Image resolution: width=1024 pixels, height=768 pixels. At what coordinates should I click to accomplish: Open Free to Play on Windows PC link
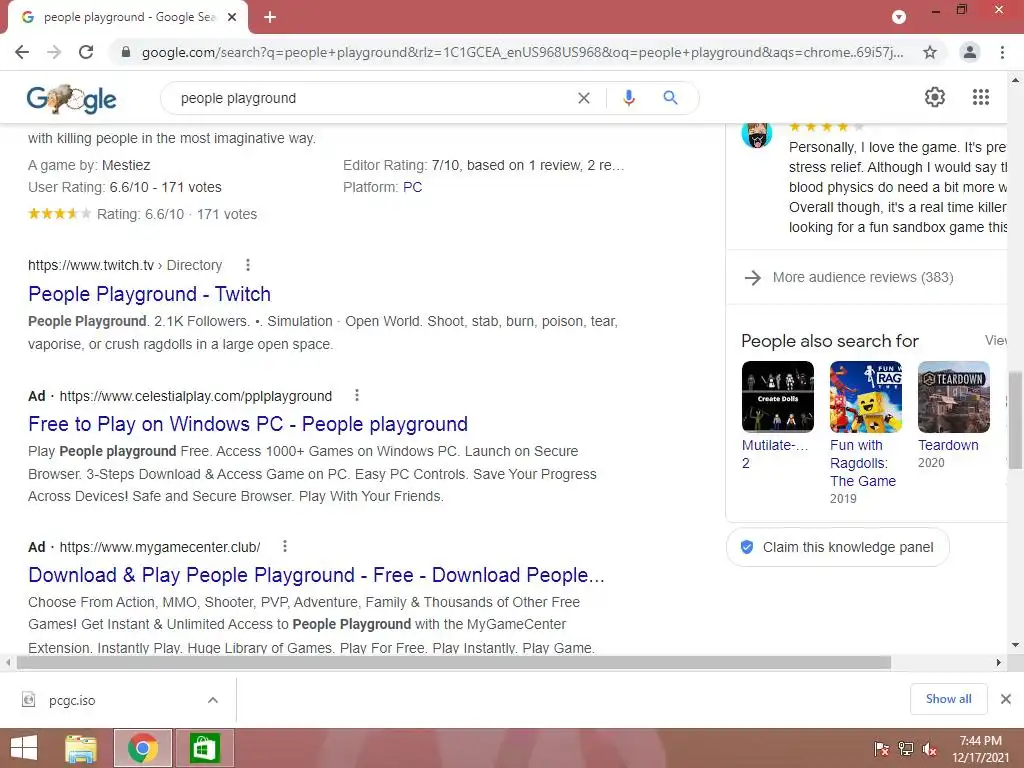(248, 424)
